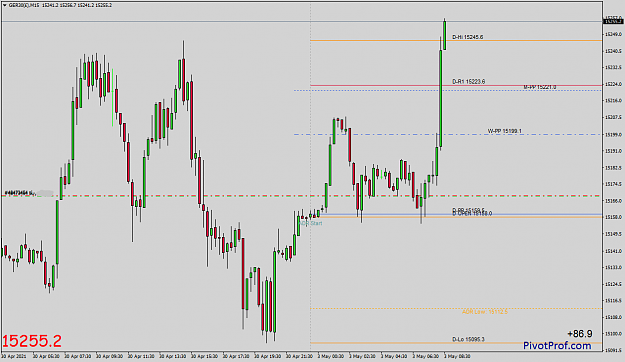Click the ADR Start label
The height and width of the screenshot is (362, 625).
click(x=311, y=223)
